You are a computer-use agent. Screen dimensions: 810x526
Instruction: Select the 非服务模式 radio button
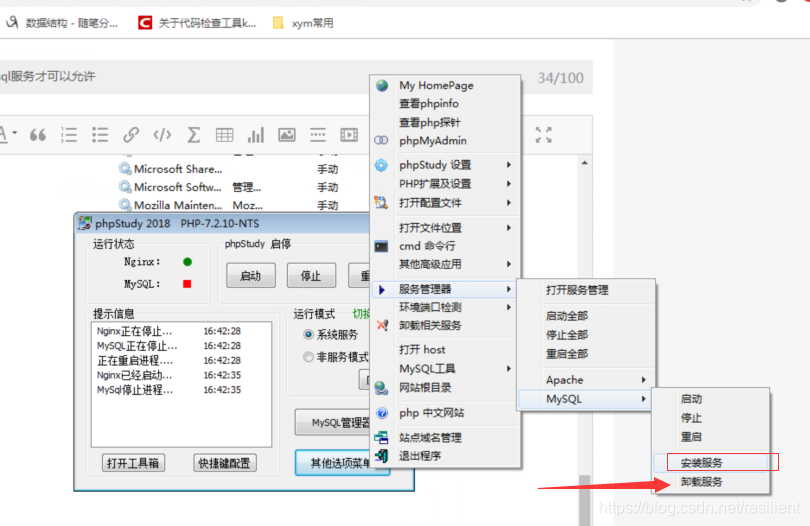pos(308,357)
